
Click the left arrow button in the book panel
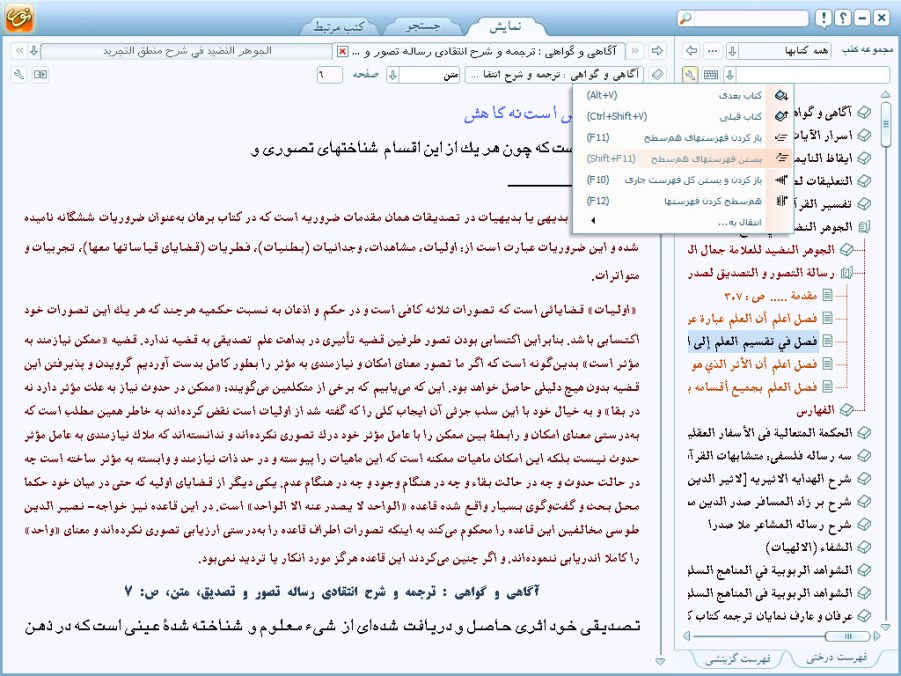tap(691, 51)
